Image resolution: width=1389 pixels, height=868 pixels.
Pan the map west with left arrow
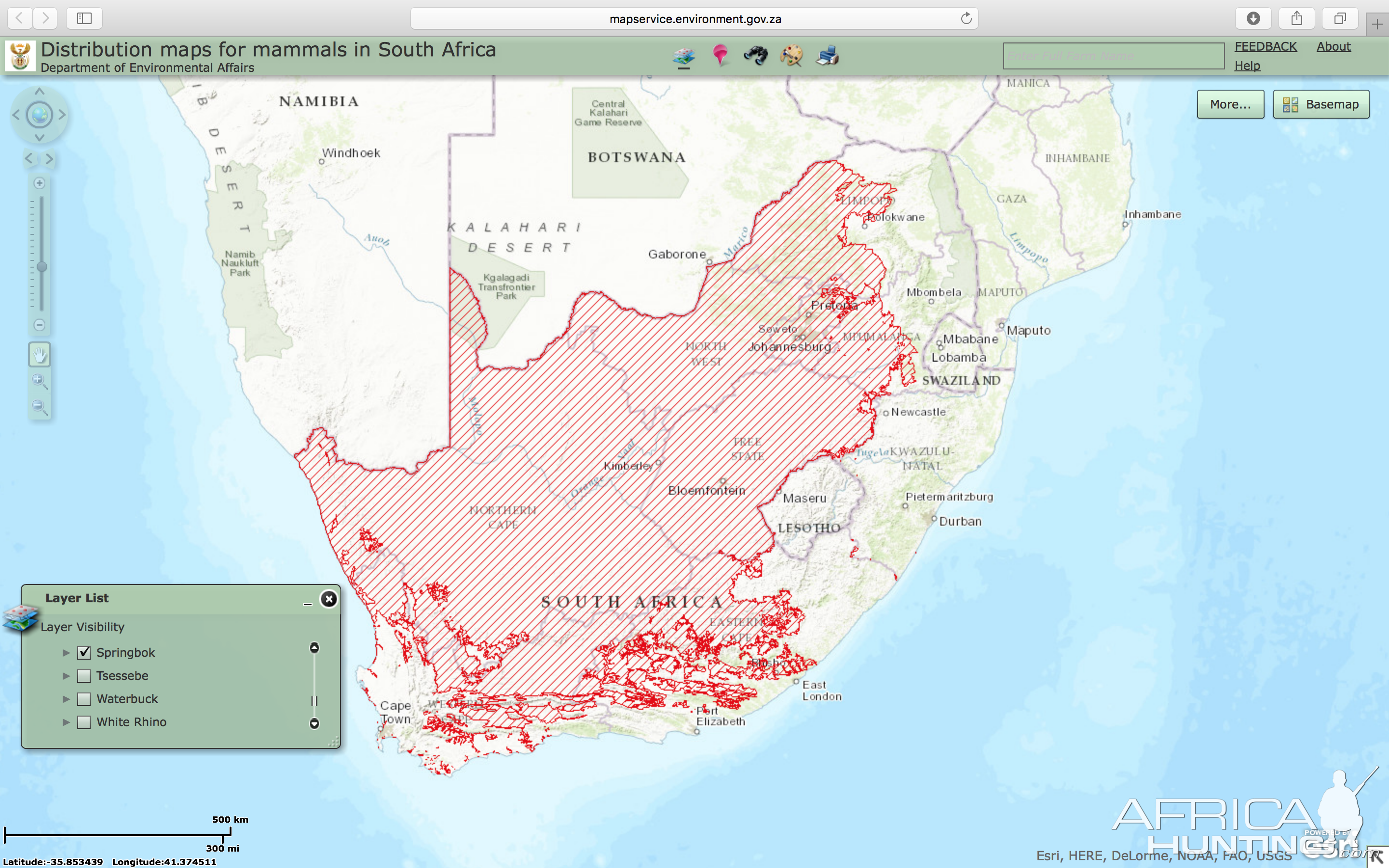tap(16, 115)
